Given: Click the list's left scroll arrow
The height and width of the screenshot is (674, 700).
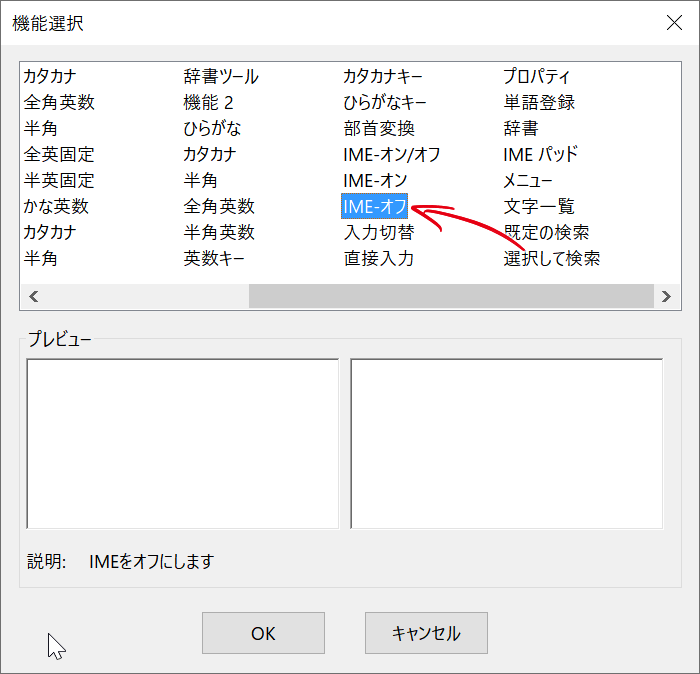Looking at the screenshot, I should coord(33,296).
